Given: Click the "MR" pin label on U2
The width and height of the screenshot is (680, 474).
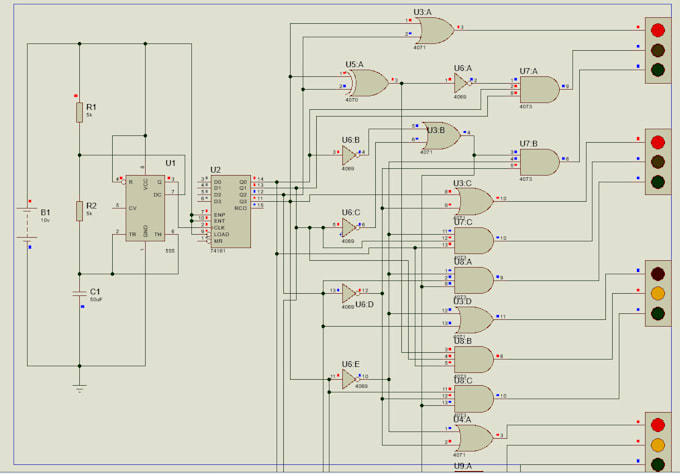Looking at the screenshot, I should tap(218, 241).
